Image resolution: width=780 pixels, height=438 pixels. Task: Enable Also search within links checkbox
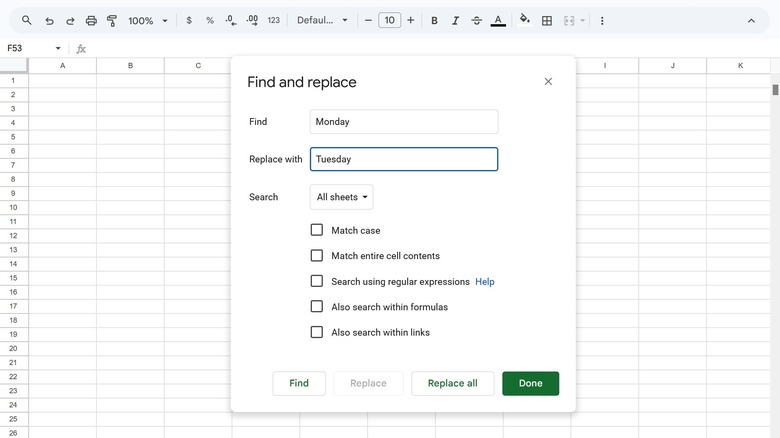(317, 332)
